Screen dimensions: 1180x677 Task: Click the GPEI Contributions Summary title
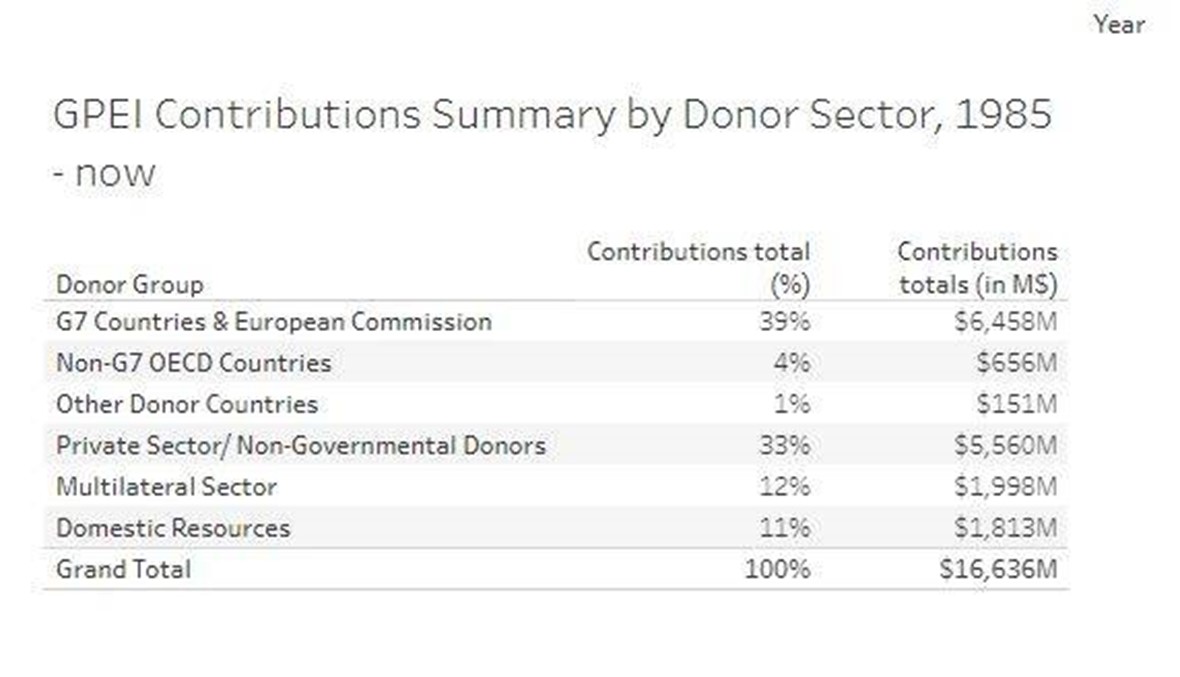tap(551, 116)
